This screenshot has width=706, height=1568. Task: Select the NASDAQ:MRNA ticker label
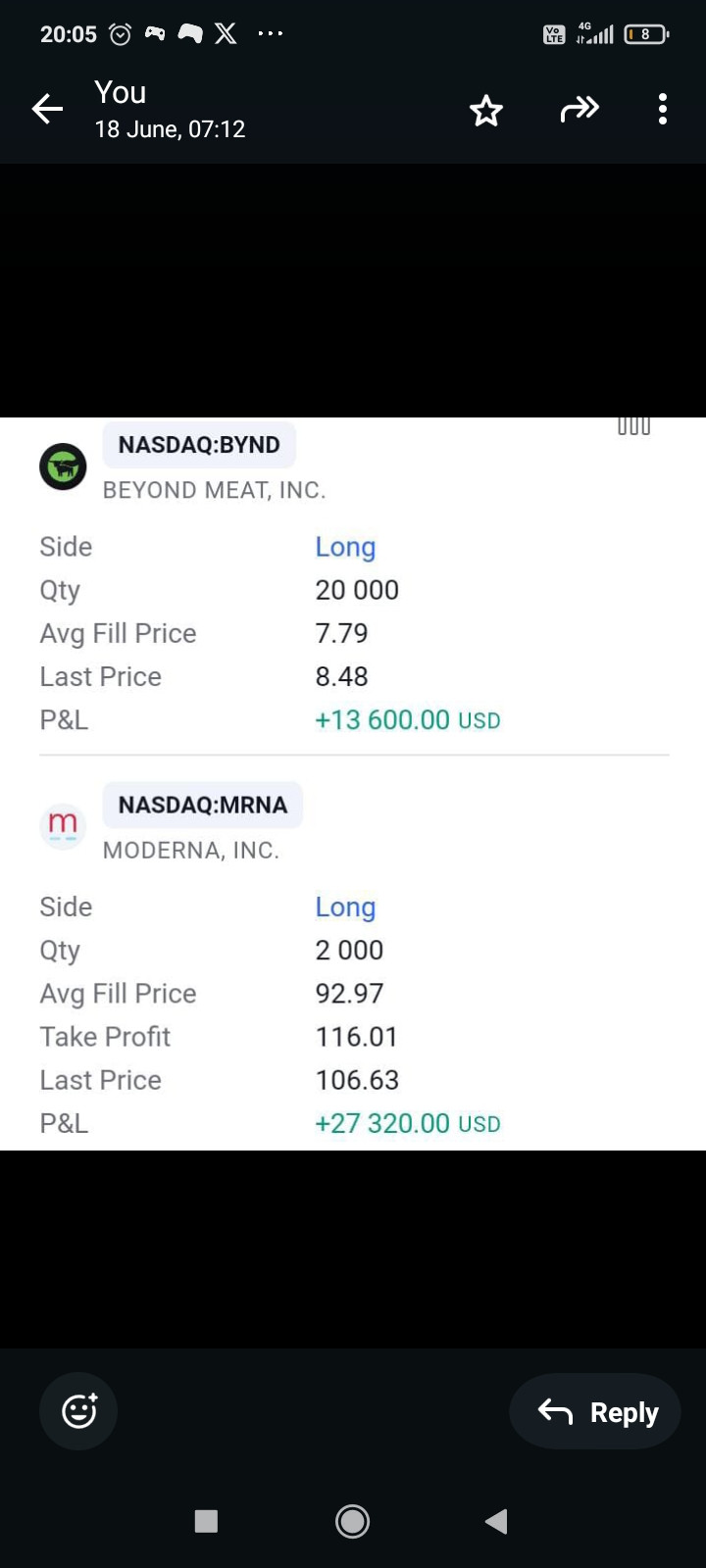(x=203, y=805)
